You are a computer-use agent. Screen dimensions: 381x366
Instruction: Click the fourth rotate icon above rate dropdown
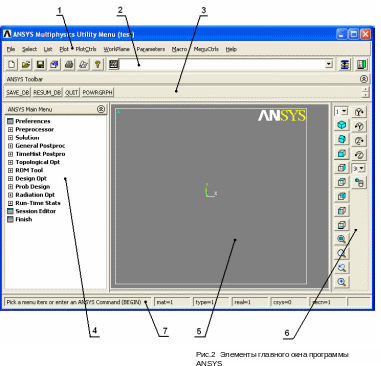pyautogui.click(x=359, y=155)
